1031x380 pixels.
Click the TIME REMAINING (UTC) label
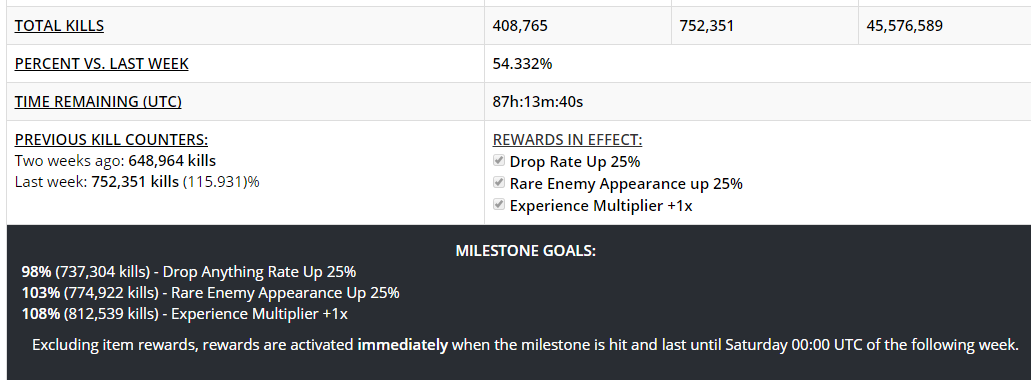tap(98, 102)
